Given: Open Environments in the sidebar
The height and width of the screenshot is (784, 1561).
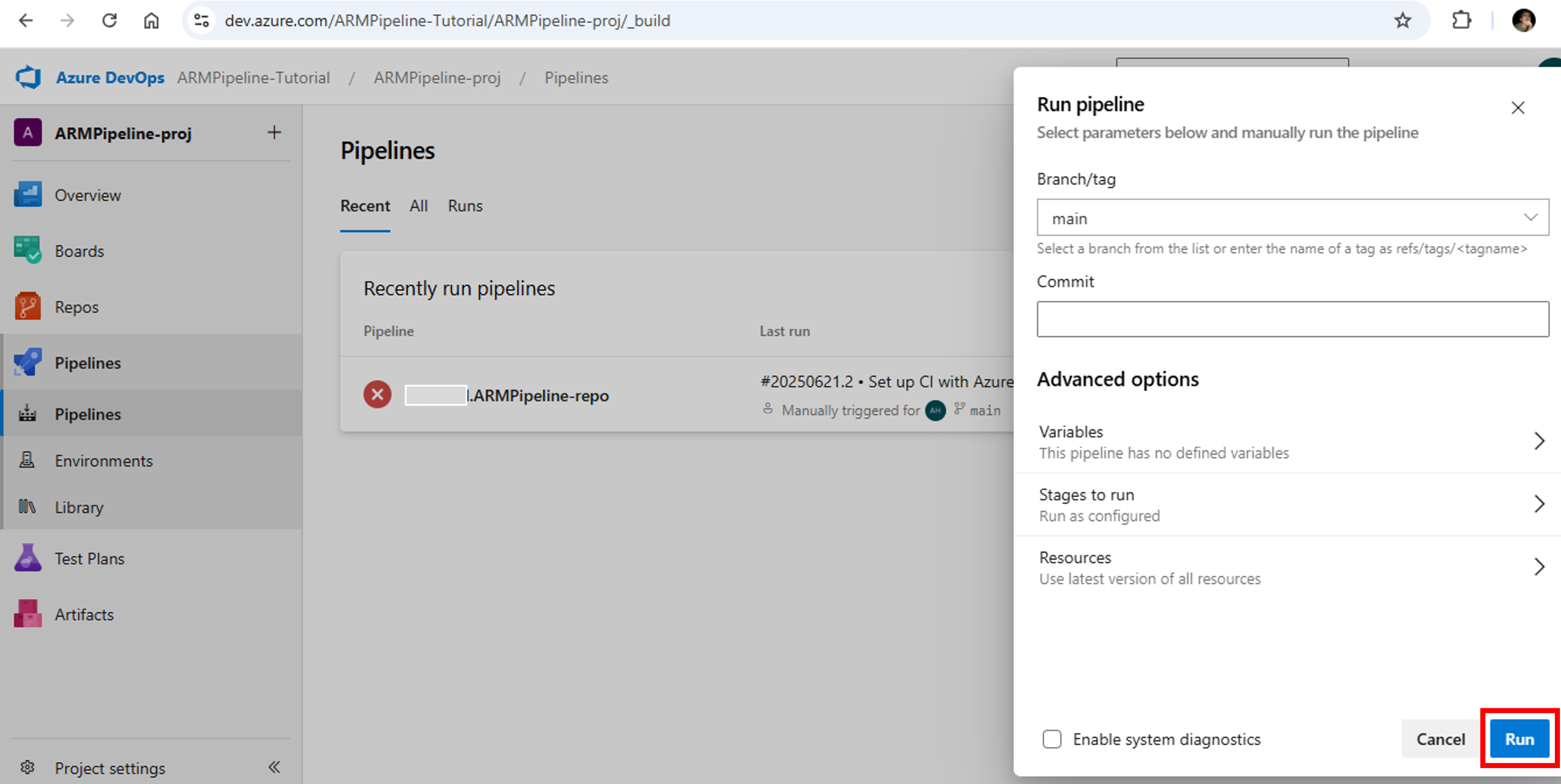Looking at the screenshot, I should tap(103, 460).
